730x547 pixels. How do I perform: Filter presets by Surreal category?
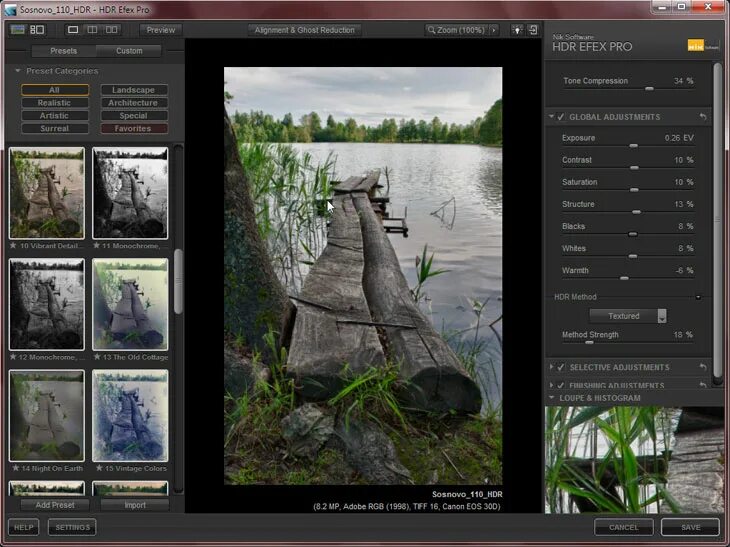coord(54,128)
